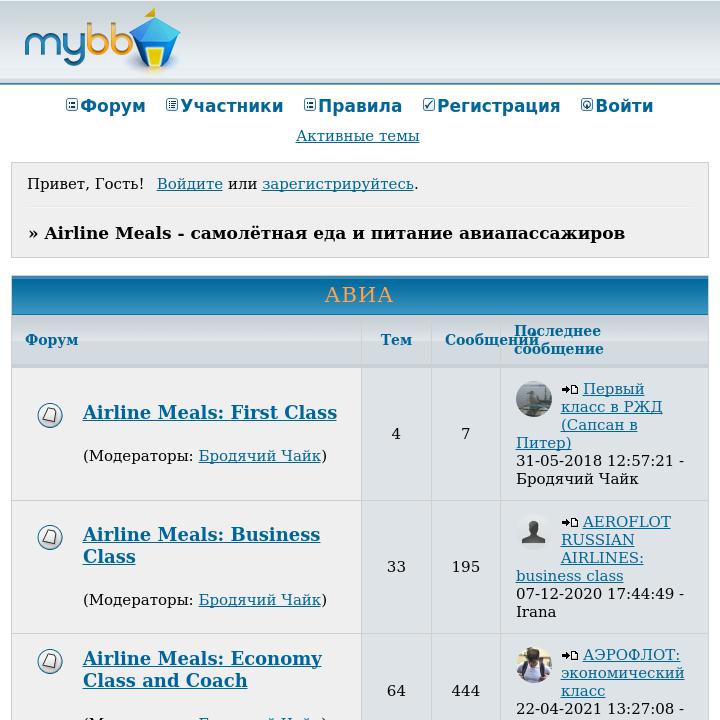This screenshot has width=720, height=720.
Task: Open moderator Бродячий Чайк under Business Class
Action: pyautogui.click(x=259, y=600)
